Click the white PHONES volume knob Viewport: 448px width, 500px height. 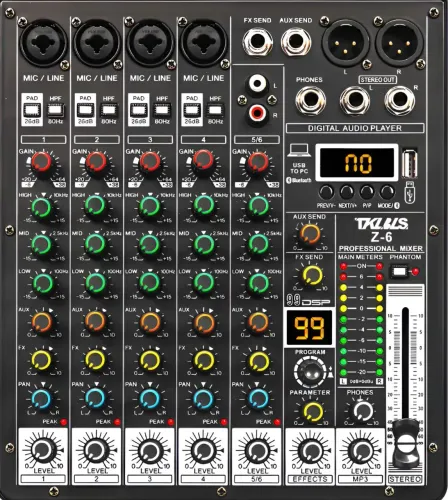363,412
